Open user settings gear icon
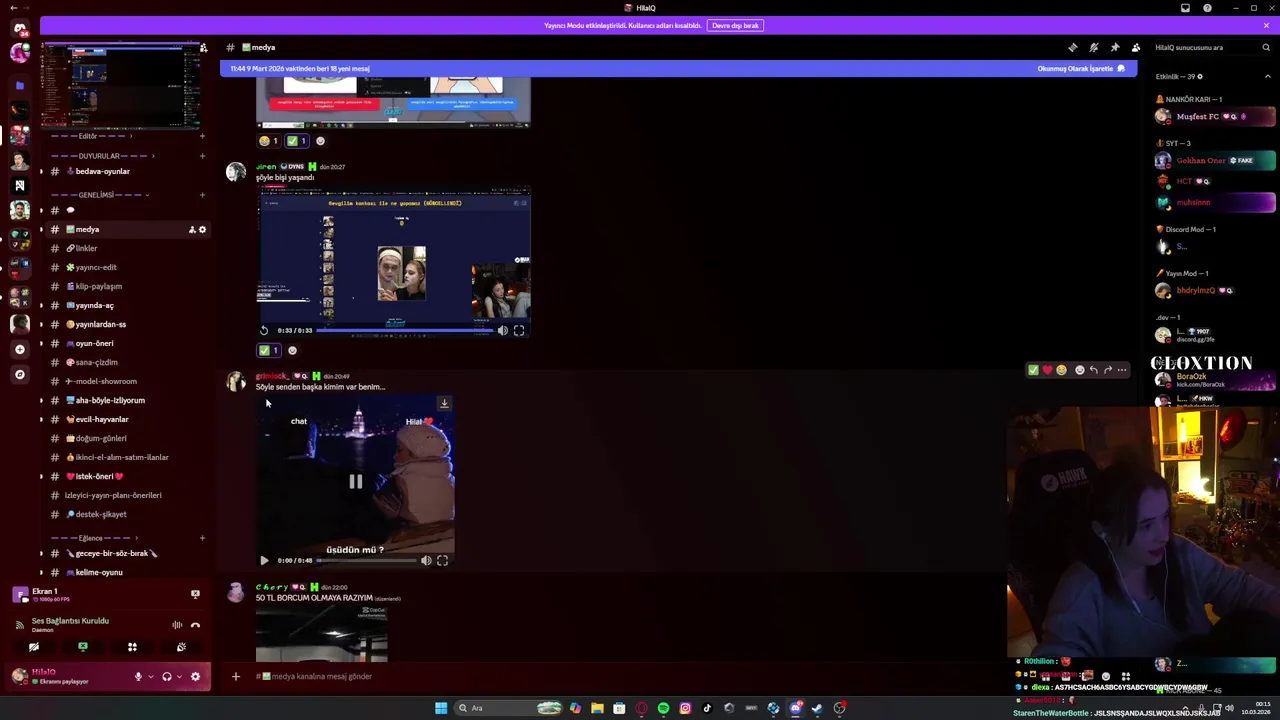 (x=195, y=677)
